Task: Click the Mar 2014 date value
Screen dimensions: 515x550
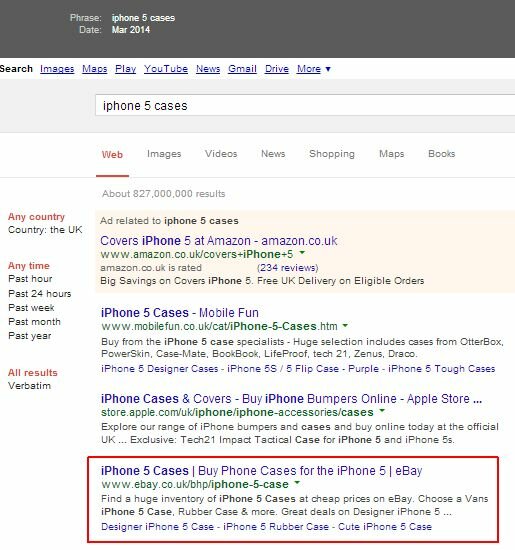Action: pyautogui.click(x=131, y=30)
